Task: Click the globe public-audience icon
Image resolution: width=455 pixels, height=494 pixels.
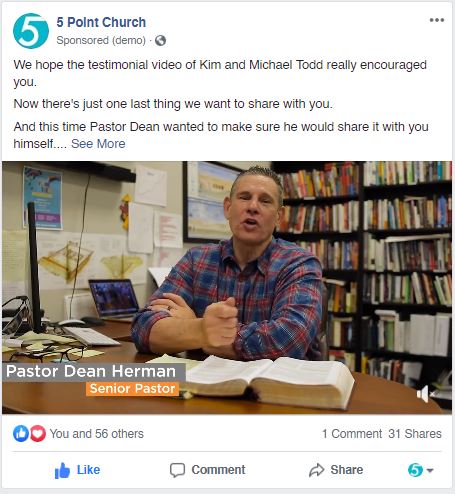Action: [x=160, y=41]
